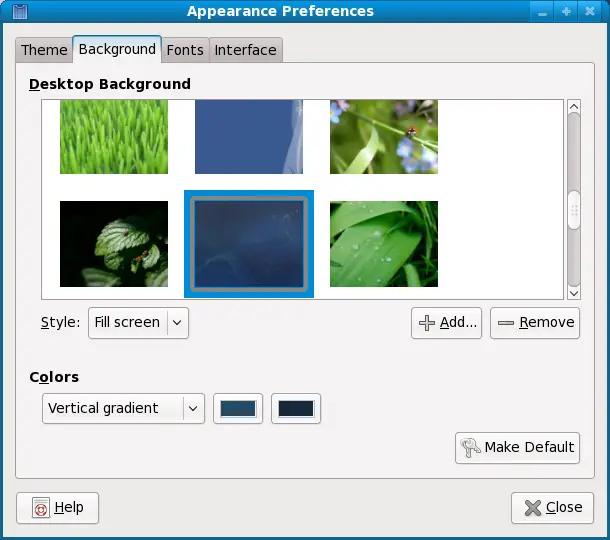Open Help for Appearance Preferences

[57, 507]
